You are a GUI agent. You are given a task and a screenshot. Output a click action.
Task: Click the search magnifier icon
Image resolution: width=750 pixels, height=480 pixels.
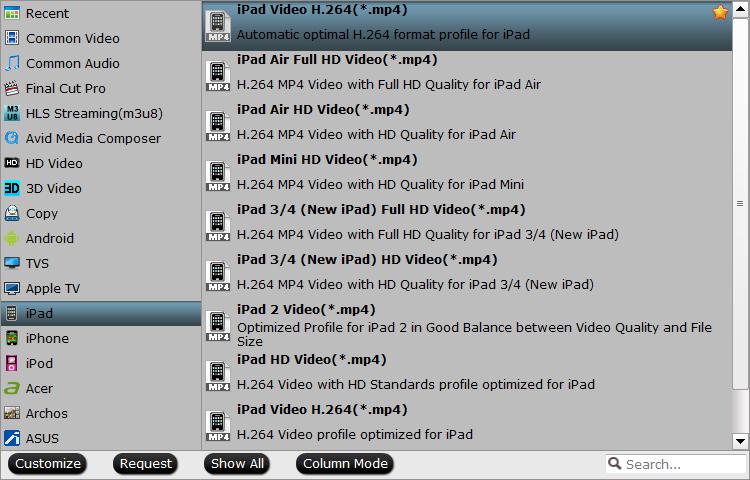pyautogui.click(x=615, y=463)
